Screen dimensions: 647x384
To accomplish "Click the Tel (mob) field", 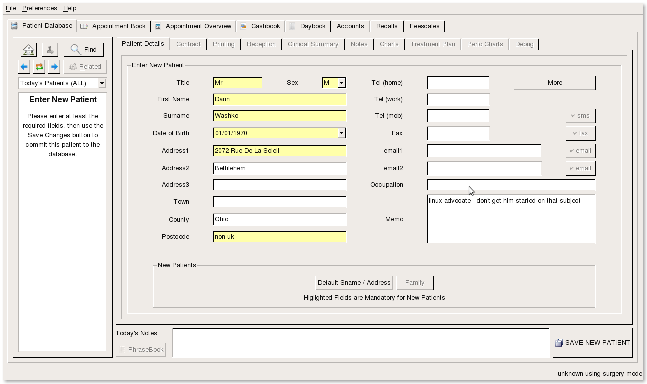I will (x=458, y=116).
